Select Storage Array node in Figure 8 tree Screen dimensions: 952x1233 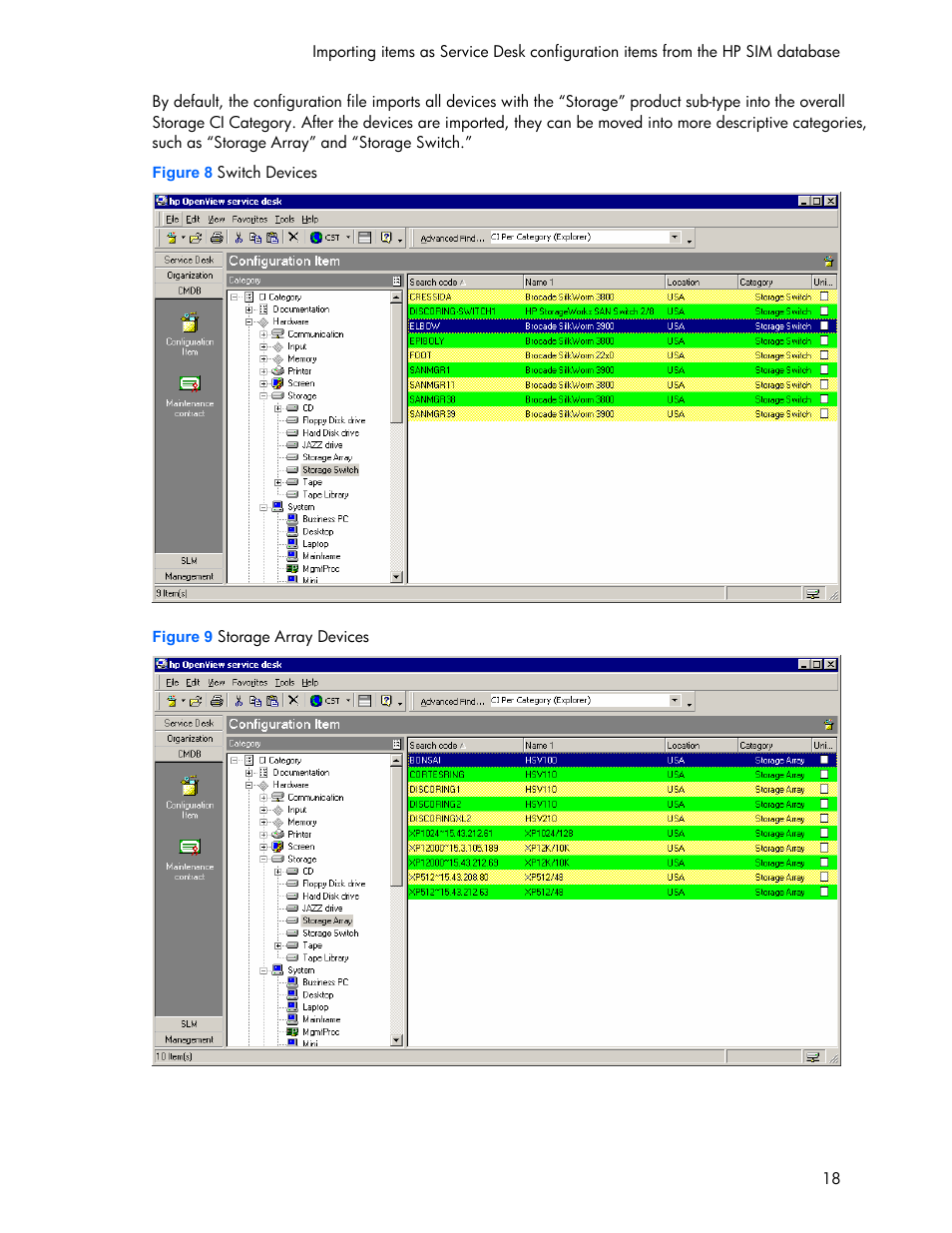coord(326,457)
